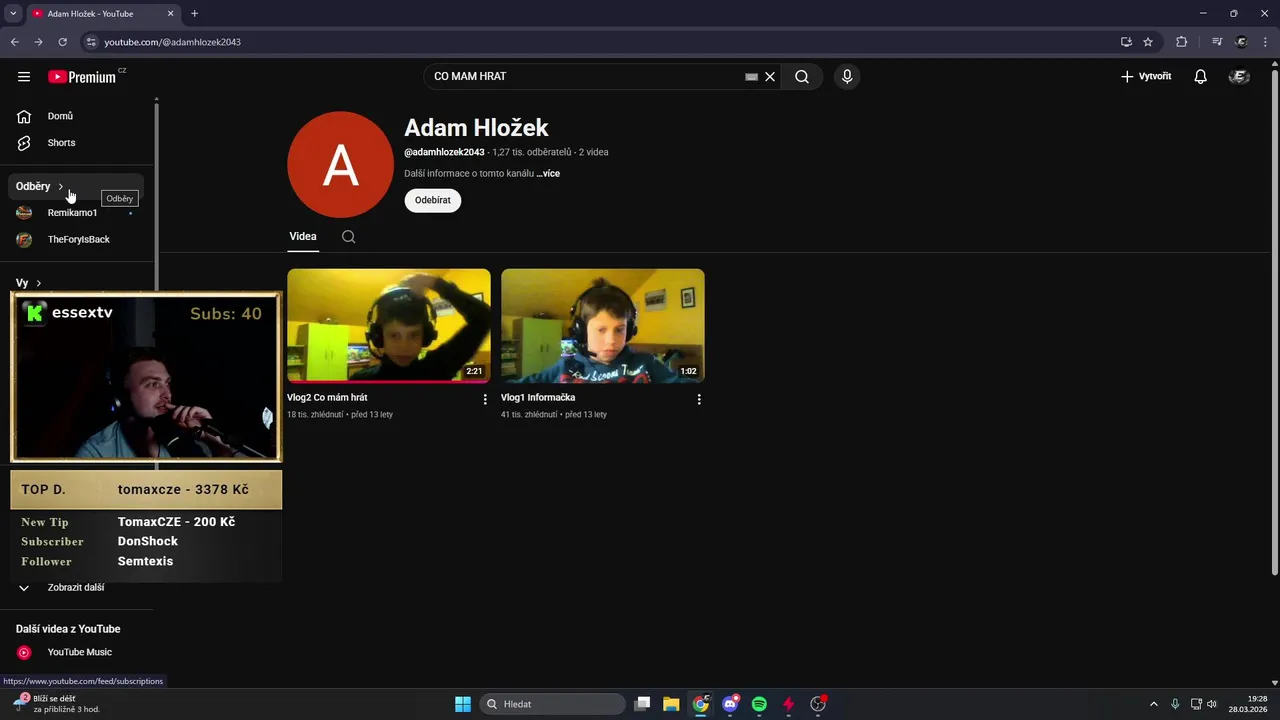Show hidden system tray icons
Image resolution: width=1280 pixels, height=720 pixels.
(x=1153, y=704)
